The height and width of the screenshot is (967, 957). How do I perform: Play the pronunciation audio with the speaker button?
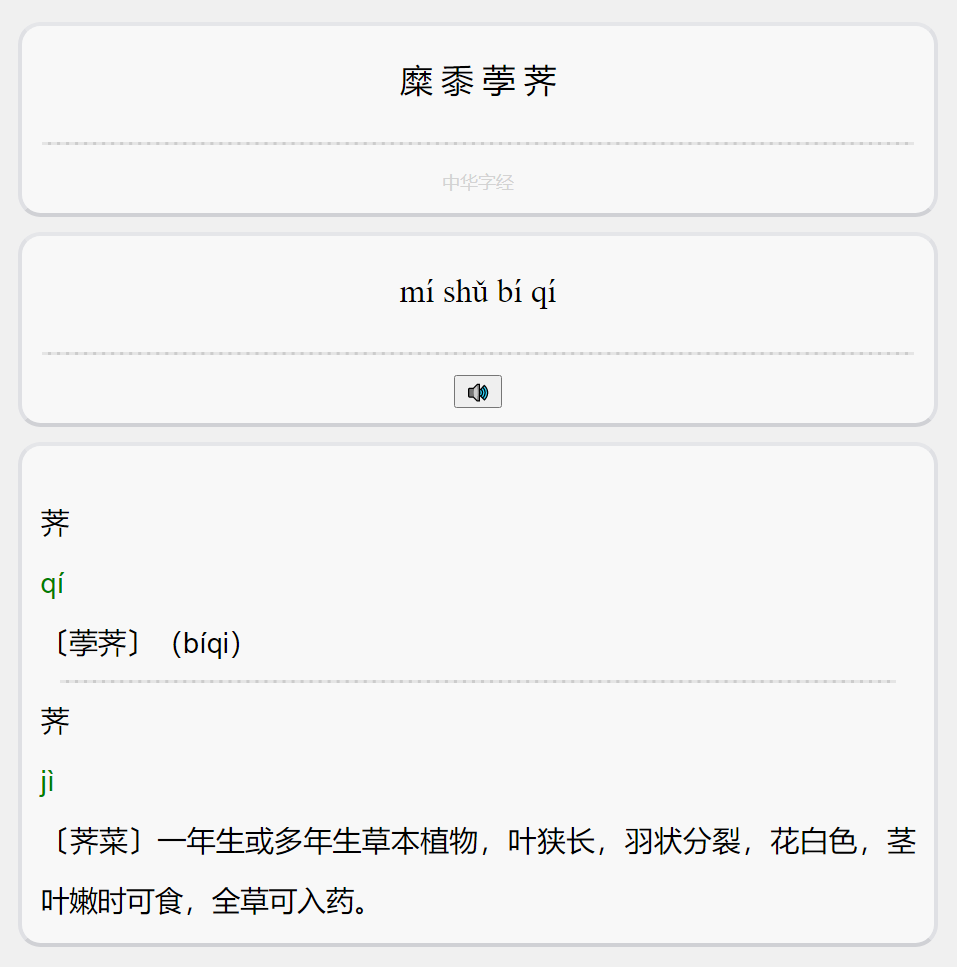point(478,392)
